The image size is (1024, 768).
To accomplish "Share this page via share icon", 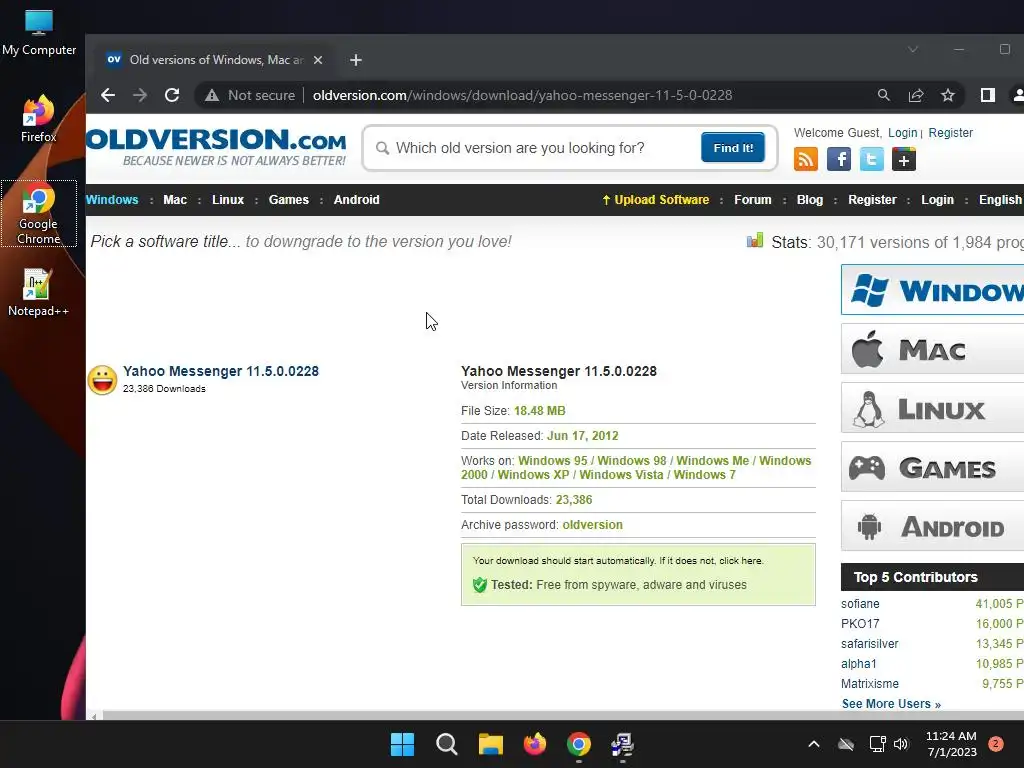I will 916,95.
